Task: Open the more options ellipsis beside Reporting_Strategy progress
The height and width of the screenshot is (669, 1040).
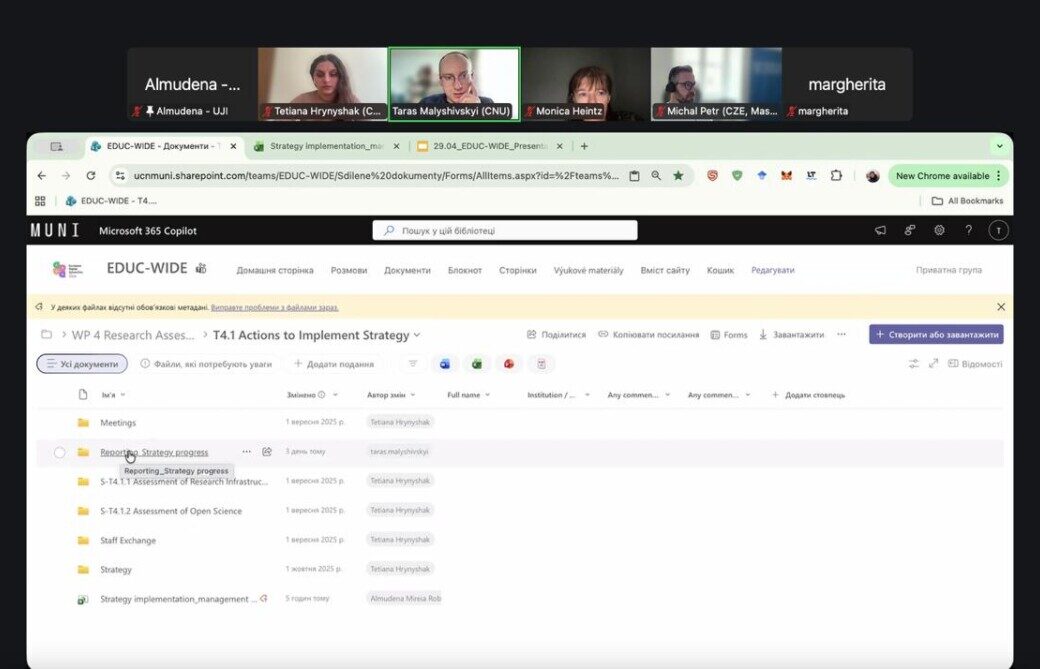Action: [247, 452]
